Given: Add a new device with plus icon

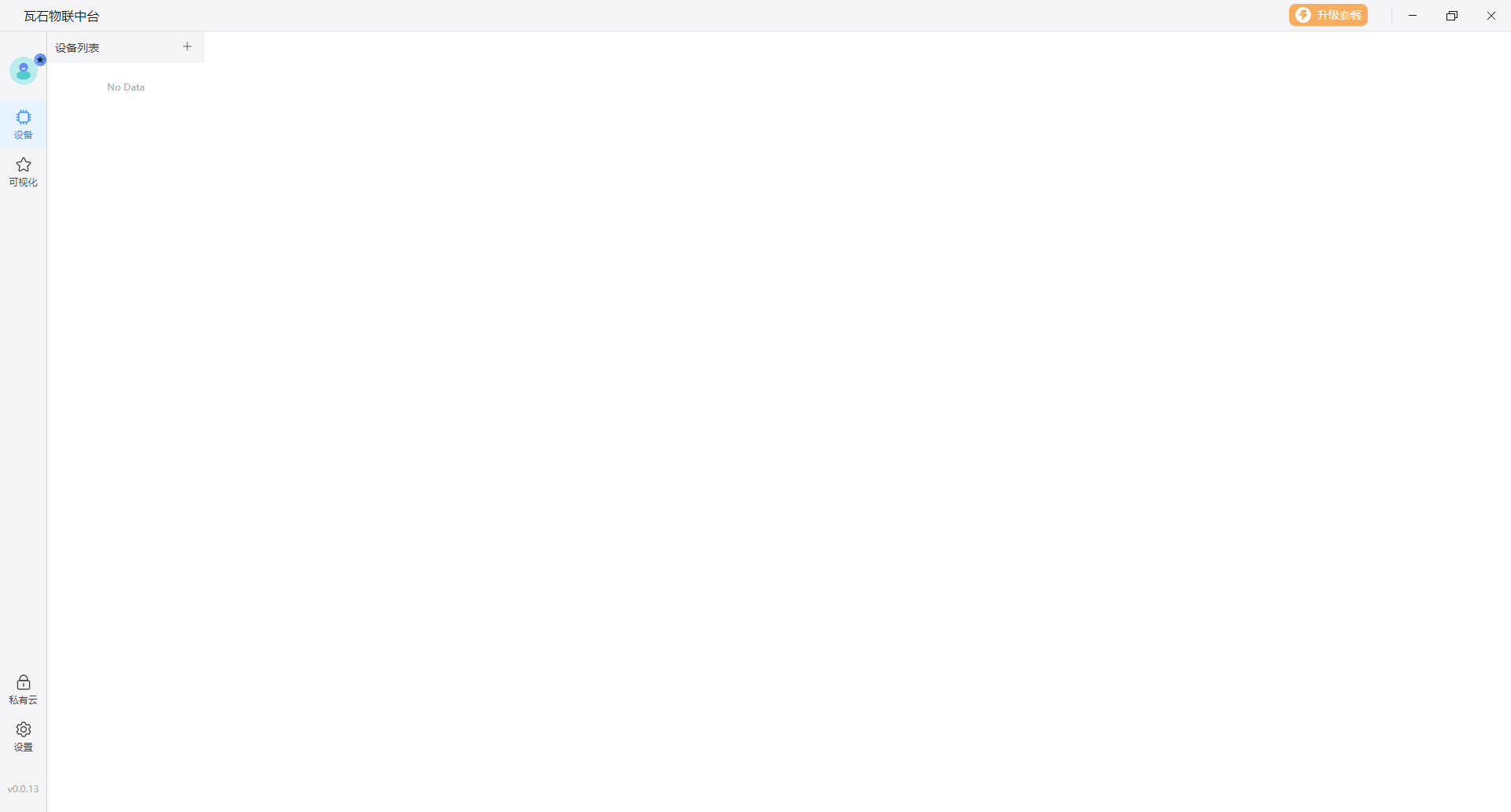Looking at the screenshot, I should (187, 46).
